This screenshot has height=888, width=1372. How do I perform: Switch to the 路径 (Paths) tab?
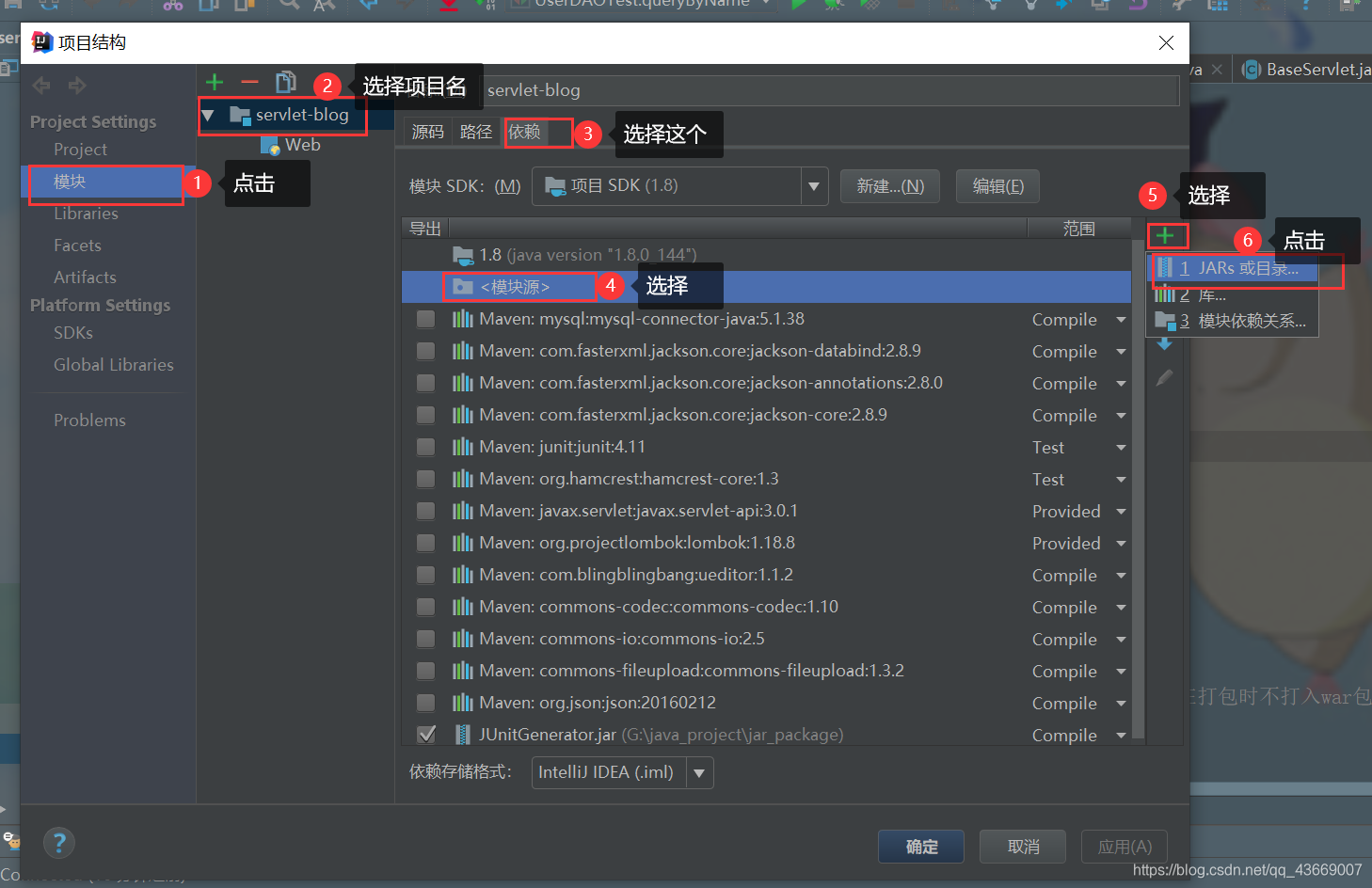476,132
